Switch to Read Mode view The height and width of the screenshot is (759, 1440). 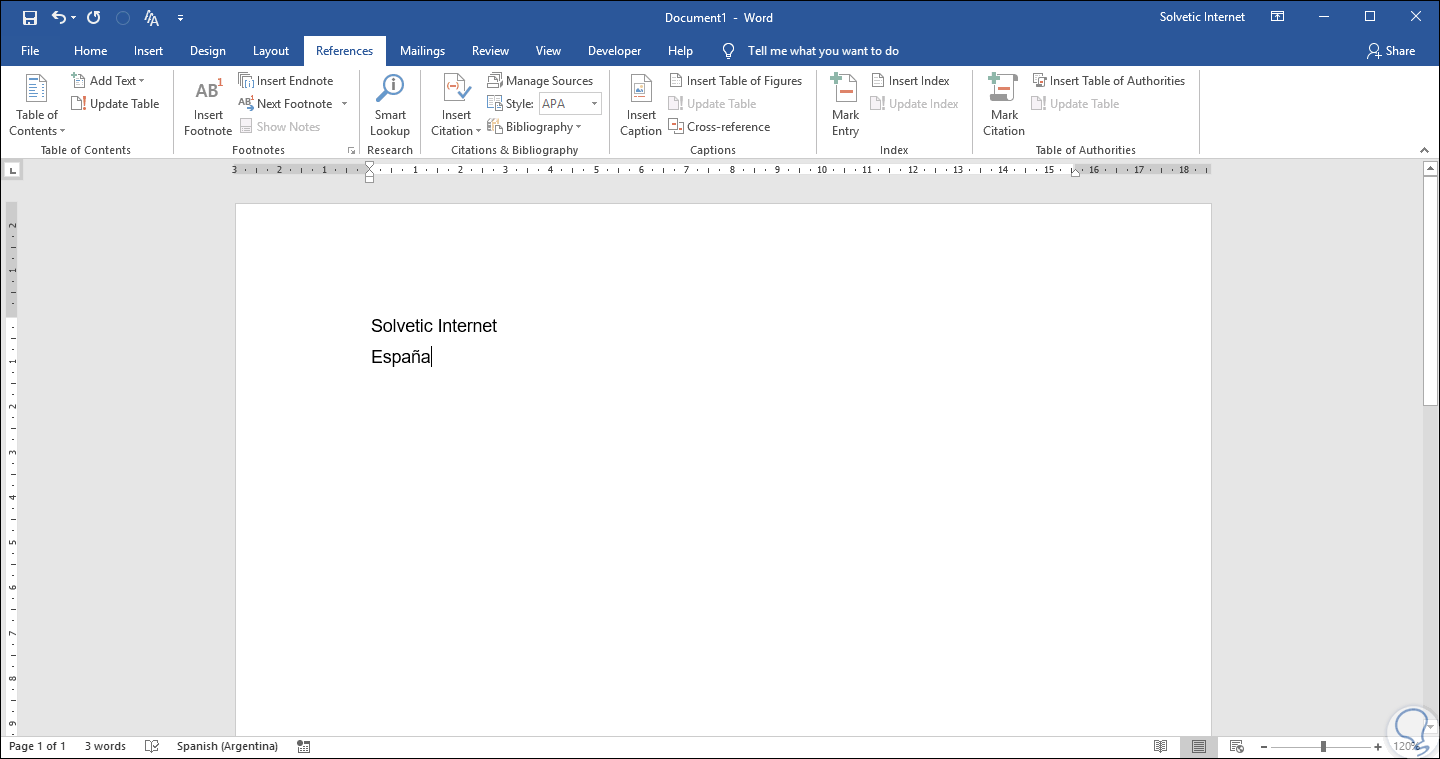pos(1160,746)
